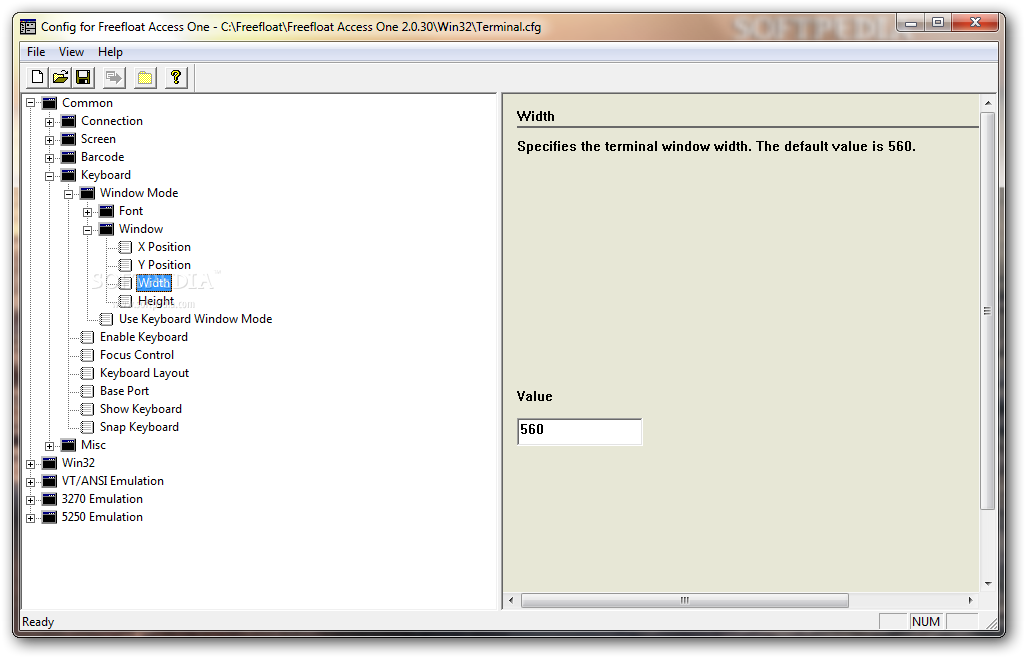Expand the 3270 Emulation tree node
Viewport: 1026px width, 658px height.
point(30,500)
